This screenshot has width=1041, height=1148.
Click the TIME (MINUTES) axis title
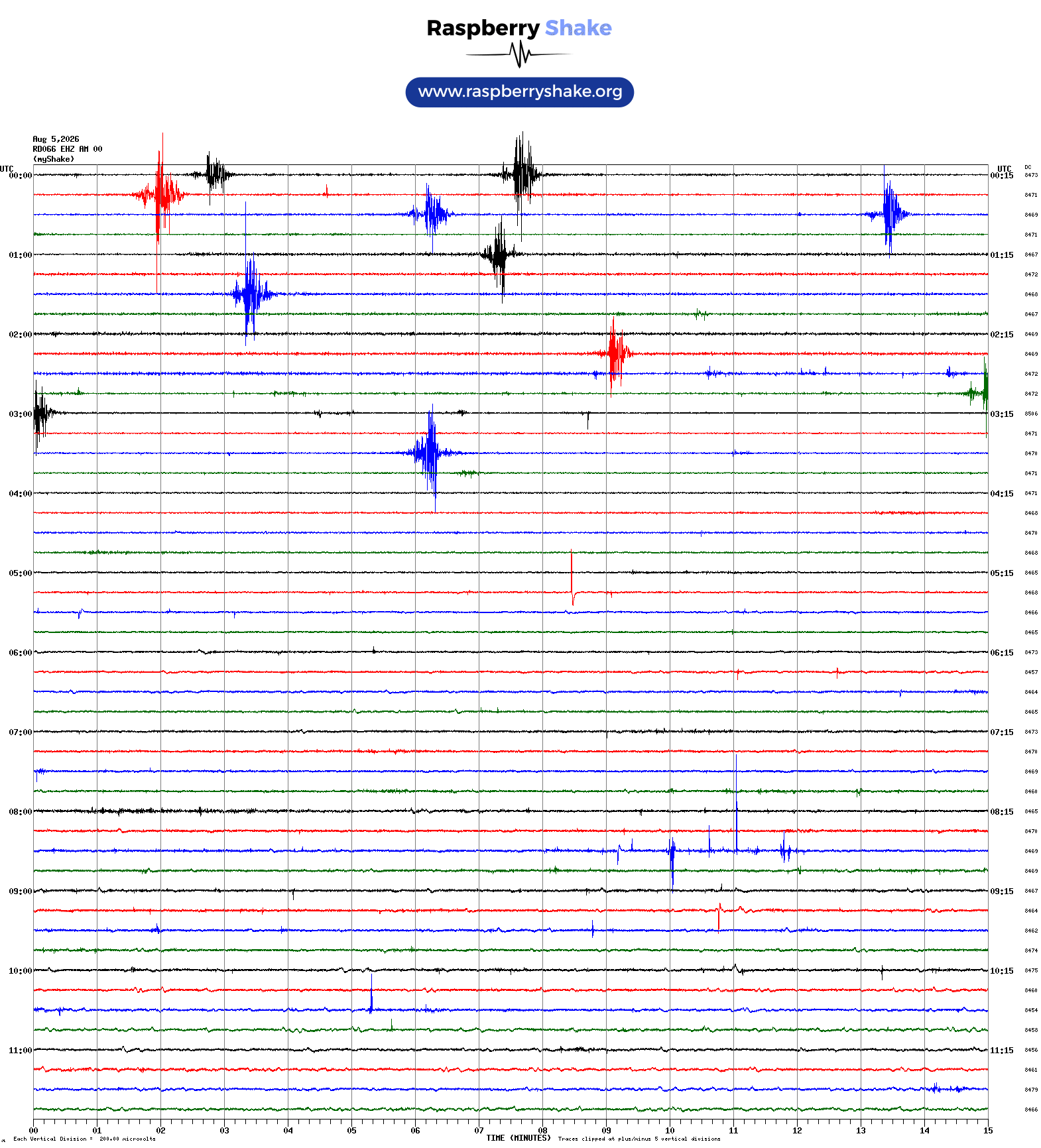pyautogui.click(x=519, y=1138)
